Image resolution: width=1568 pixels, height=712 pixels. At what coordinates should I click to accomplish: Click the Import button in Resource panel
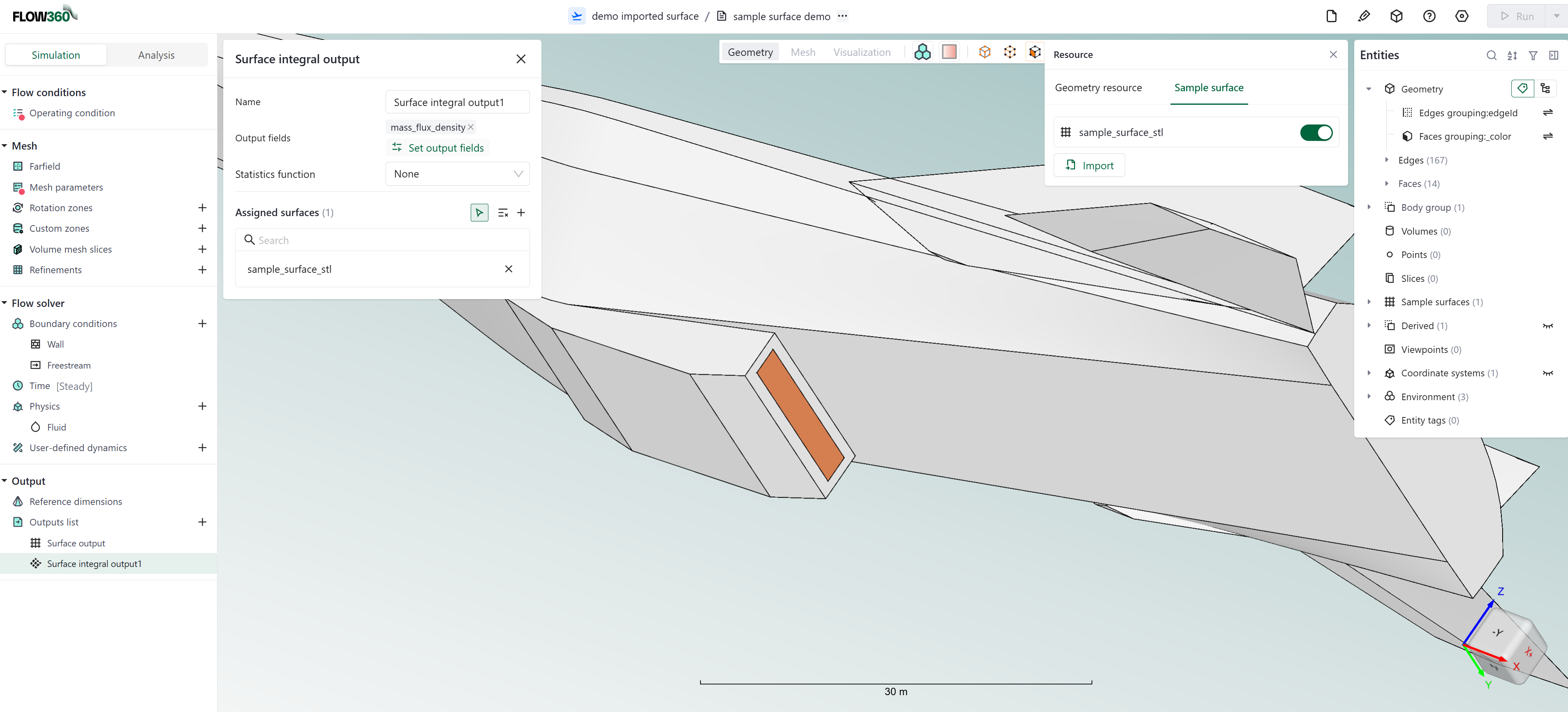pyautogui.click(x=1089, y=165)
